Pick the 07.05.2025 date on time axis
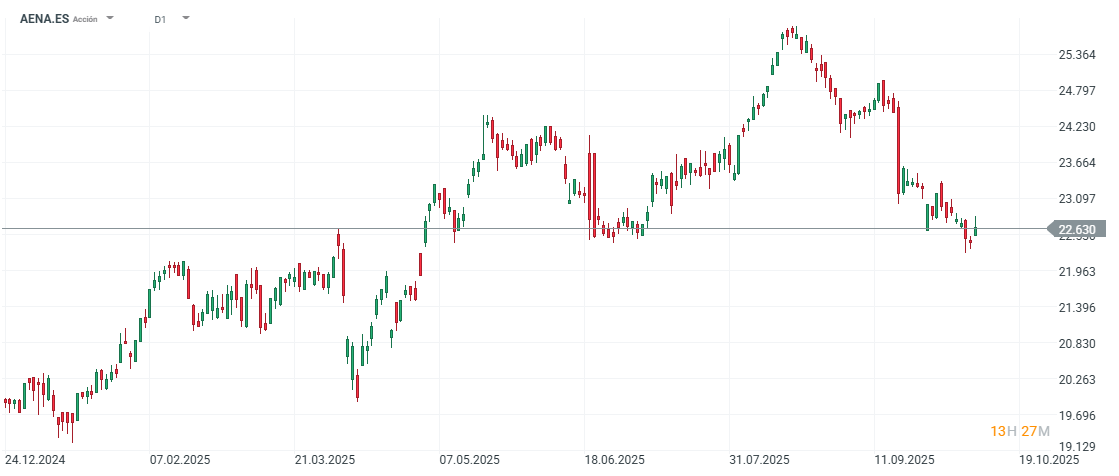This screenshot has width=1119, height=476. tap(470, 460)
